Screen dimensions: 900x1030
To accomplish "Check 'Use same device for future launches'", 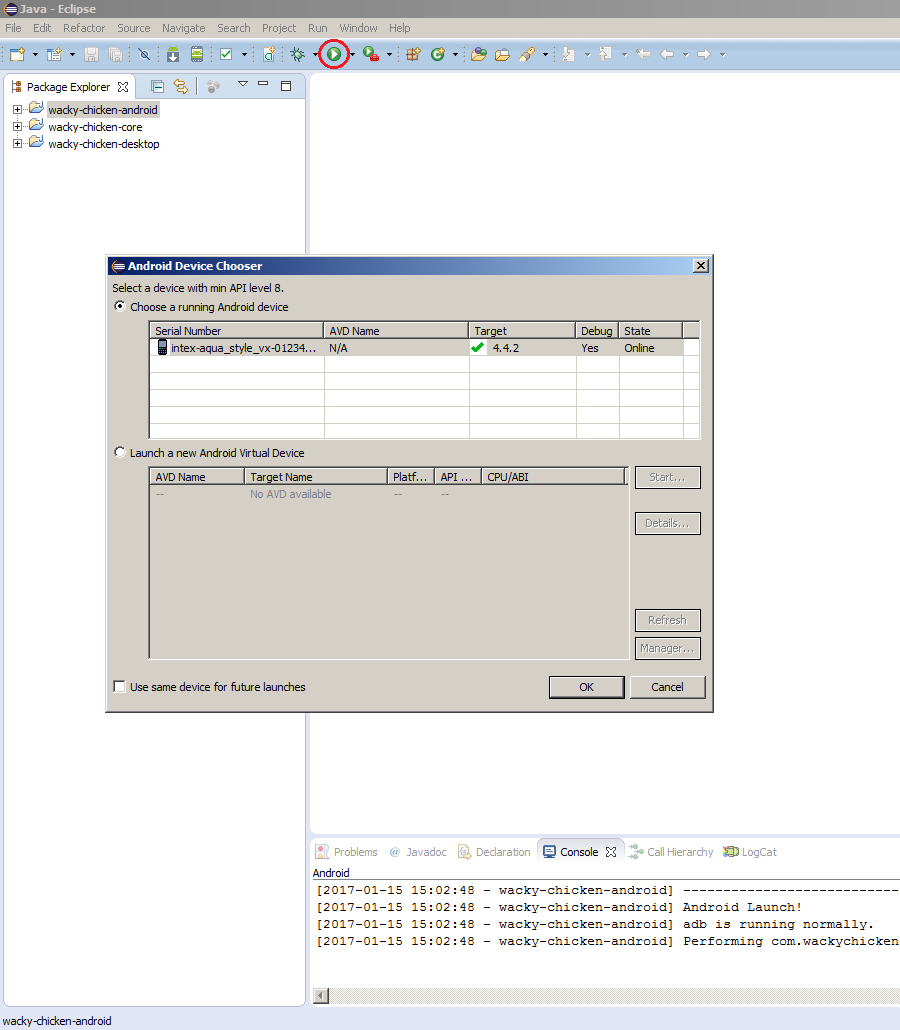I will [x=120, y=687].
